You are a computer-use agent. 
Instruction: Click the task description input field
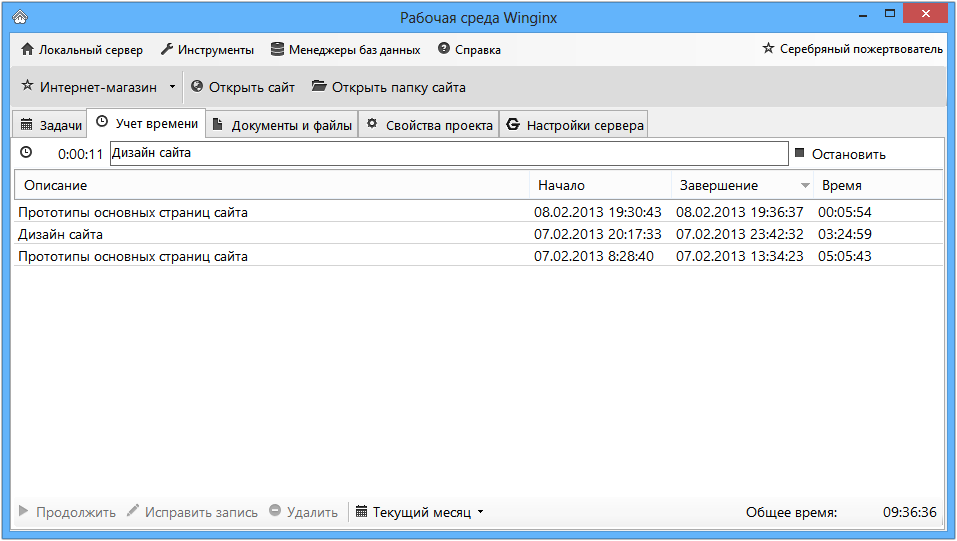pos(448,154)
